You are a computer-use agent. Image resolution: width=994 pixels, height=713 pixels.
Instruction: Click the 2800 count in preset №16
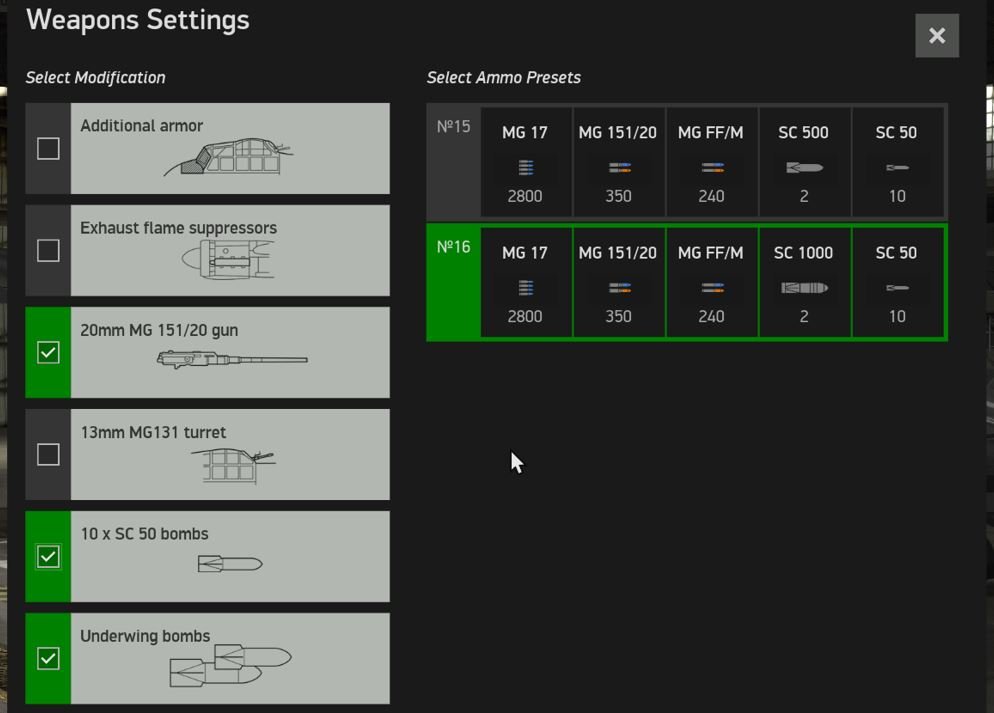click(525, 317)
